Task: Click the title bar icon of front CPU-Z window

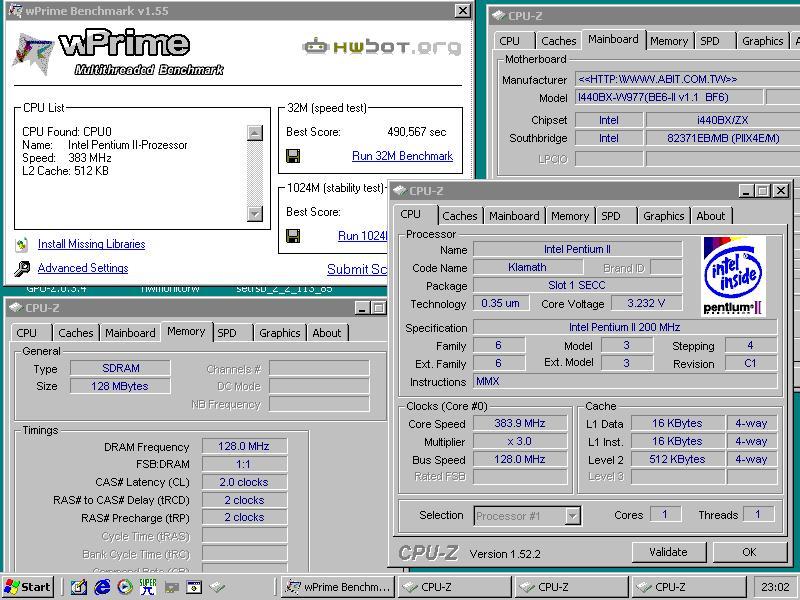Action: (x=399, y=191)
